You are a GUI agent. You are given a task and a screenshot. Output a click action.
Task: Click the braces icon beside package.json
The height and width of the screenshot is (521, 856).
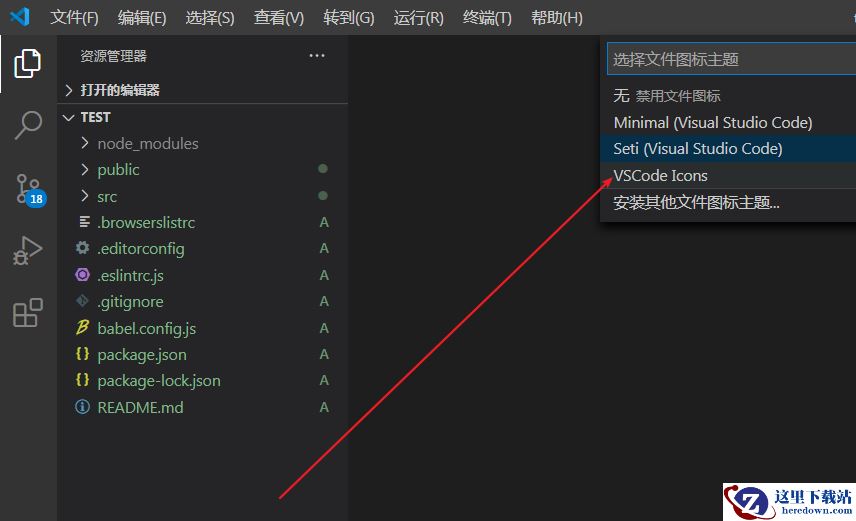(82, 354)
